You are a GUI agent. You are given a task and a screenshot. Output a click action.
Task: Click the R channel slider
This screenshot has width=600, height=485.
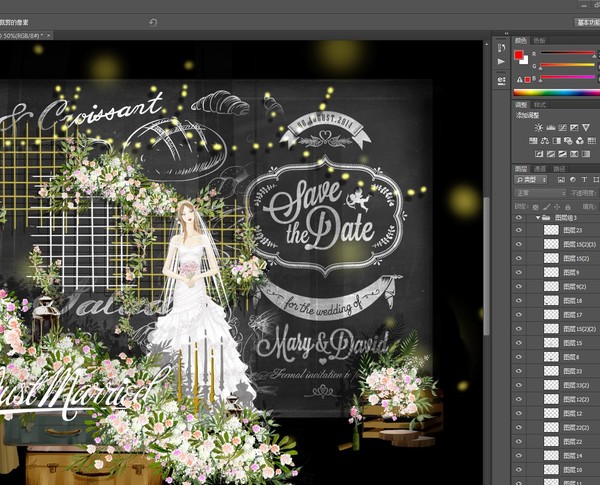pos(567,53)
